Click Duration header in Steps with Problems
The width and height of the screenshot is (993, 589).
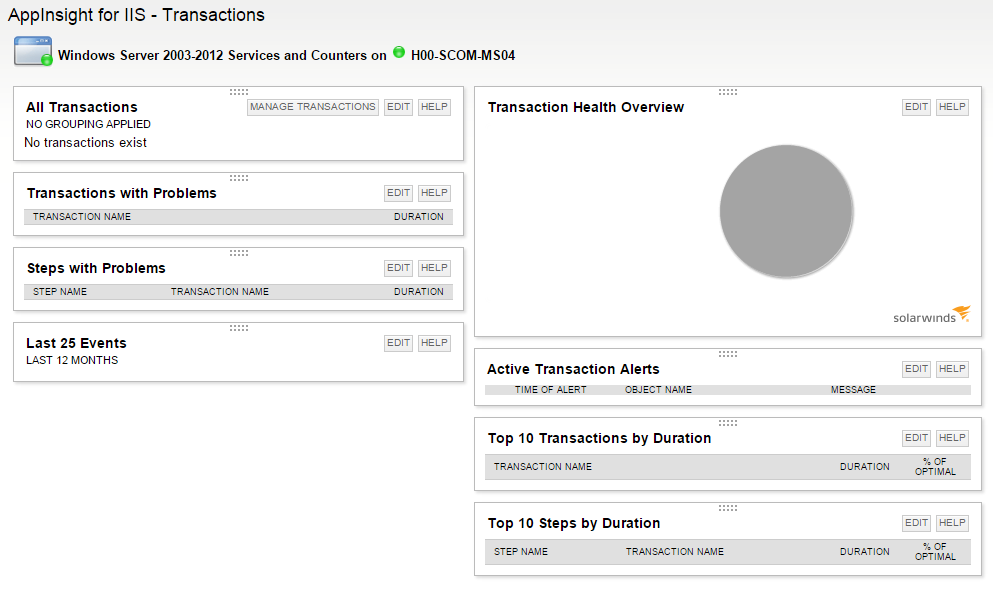tap(419, 292)
